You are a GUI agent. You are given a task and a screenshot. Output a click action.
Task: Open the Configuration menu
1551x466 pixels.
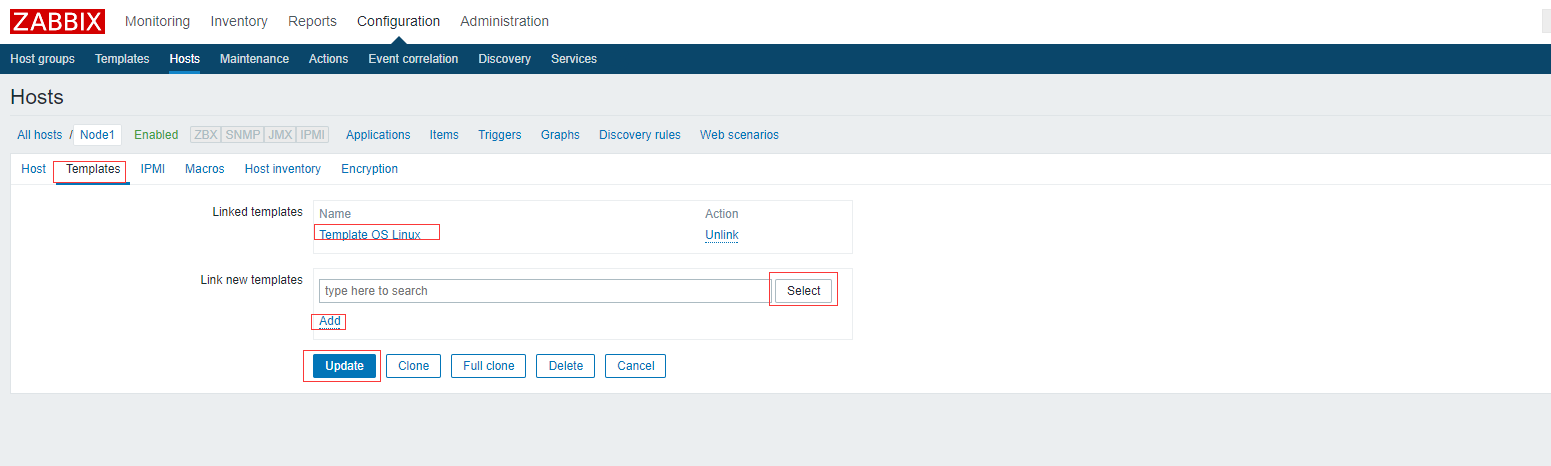(x=398, y=21)
